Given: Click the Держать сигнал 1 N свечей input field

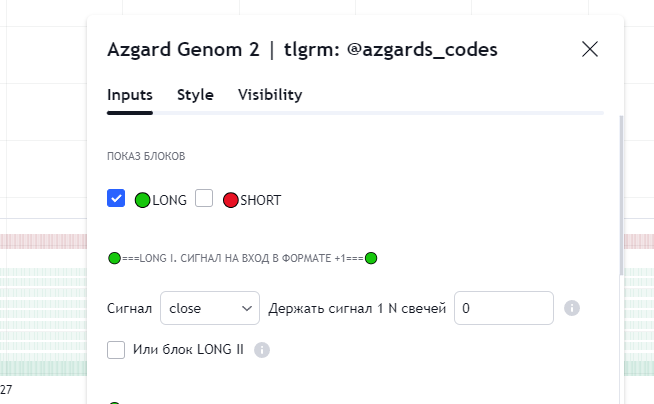Looking at the screenshot, I should coord(503,308).
